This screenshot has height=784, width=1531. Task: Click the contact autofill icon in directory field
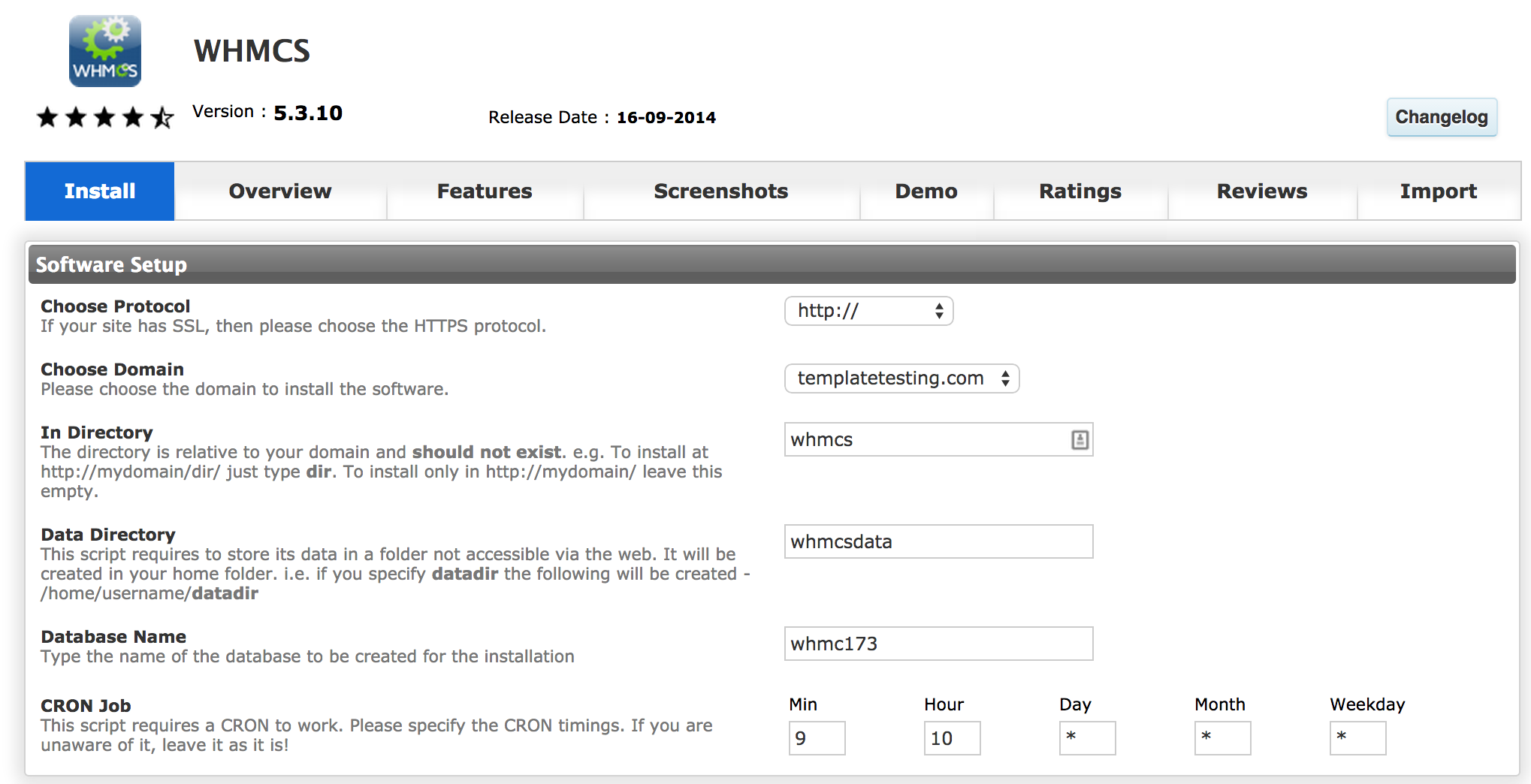pos(1080,440)
